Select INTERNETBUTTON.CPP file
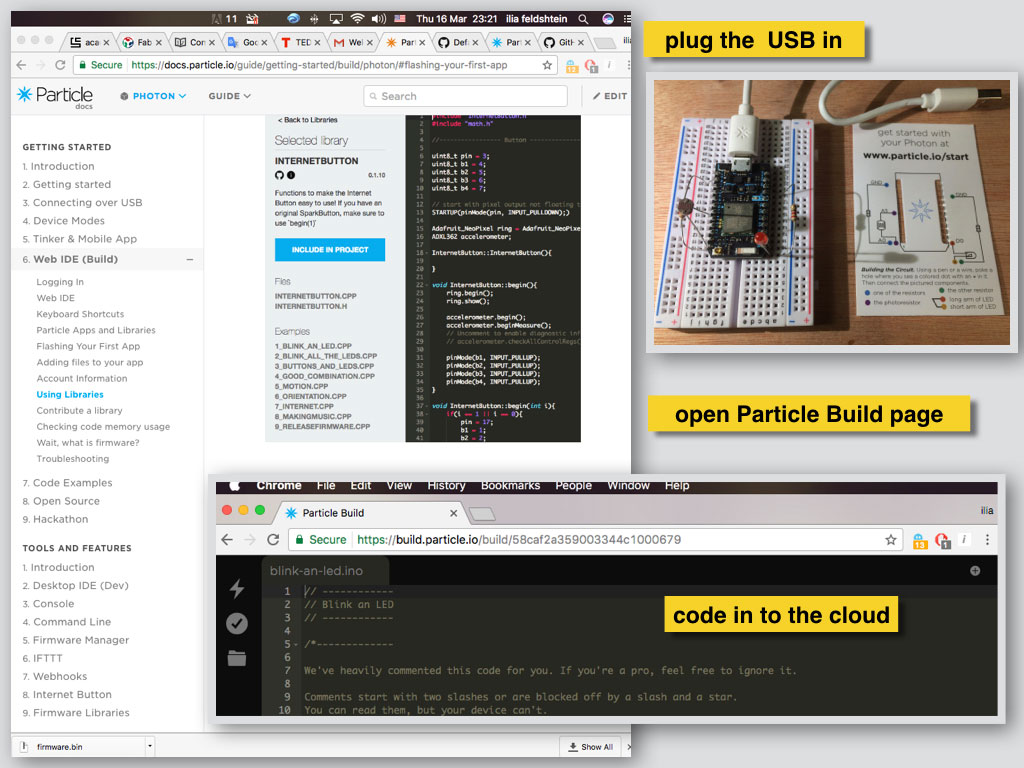Image resolution: width=1024 pixels, height=768 pixels. point(315,296)
